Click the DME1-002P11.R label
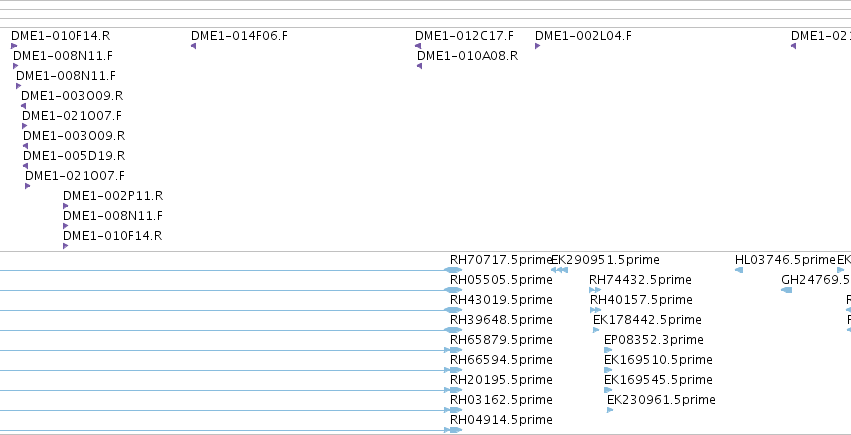This screenshot has width=851, height=435. click(113, 196)
